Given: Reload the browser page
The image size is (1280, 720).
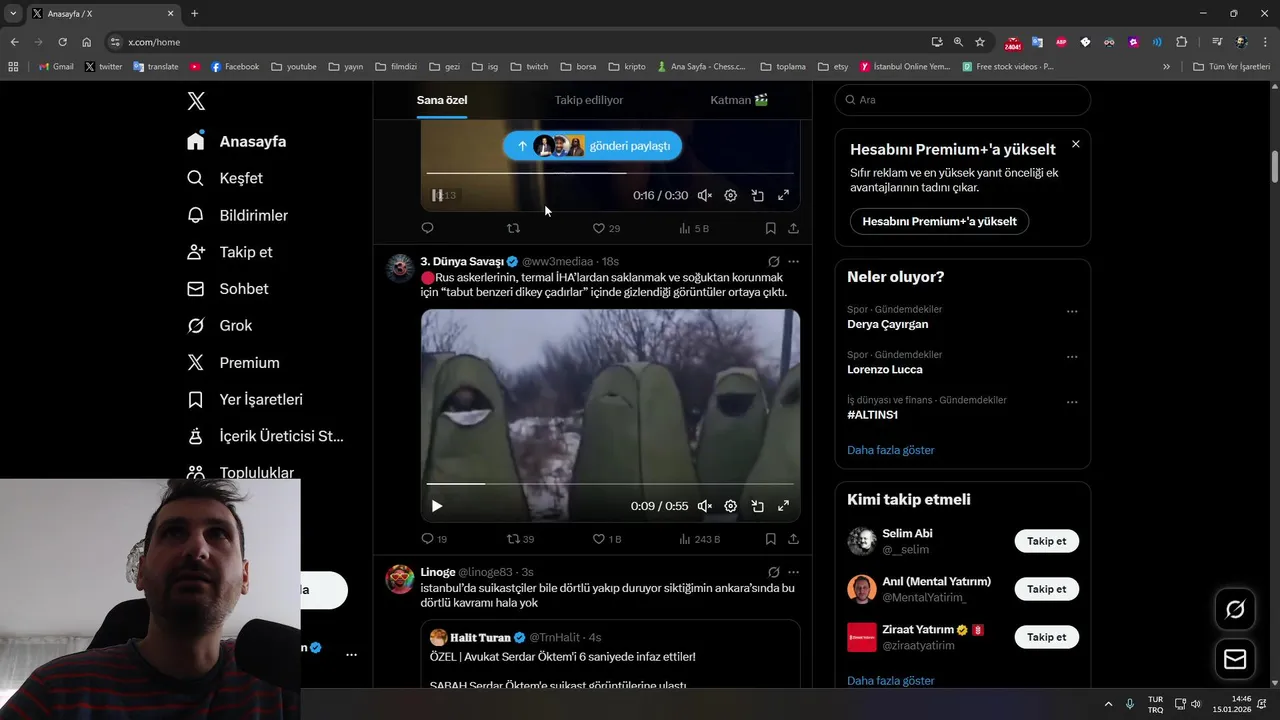Looking at the screenshot, I should tap(62, 42).
